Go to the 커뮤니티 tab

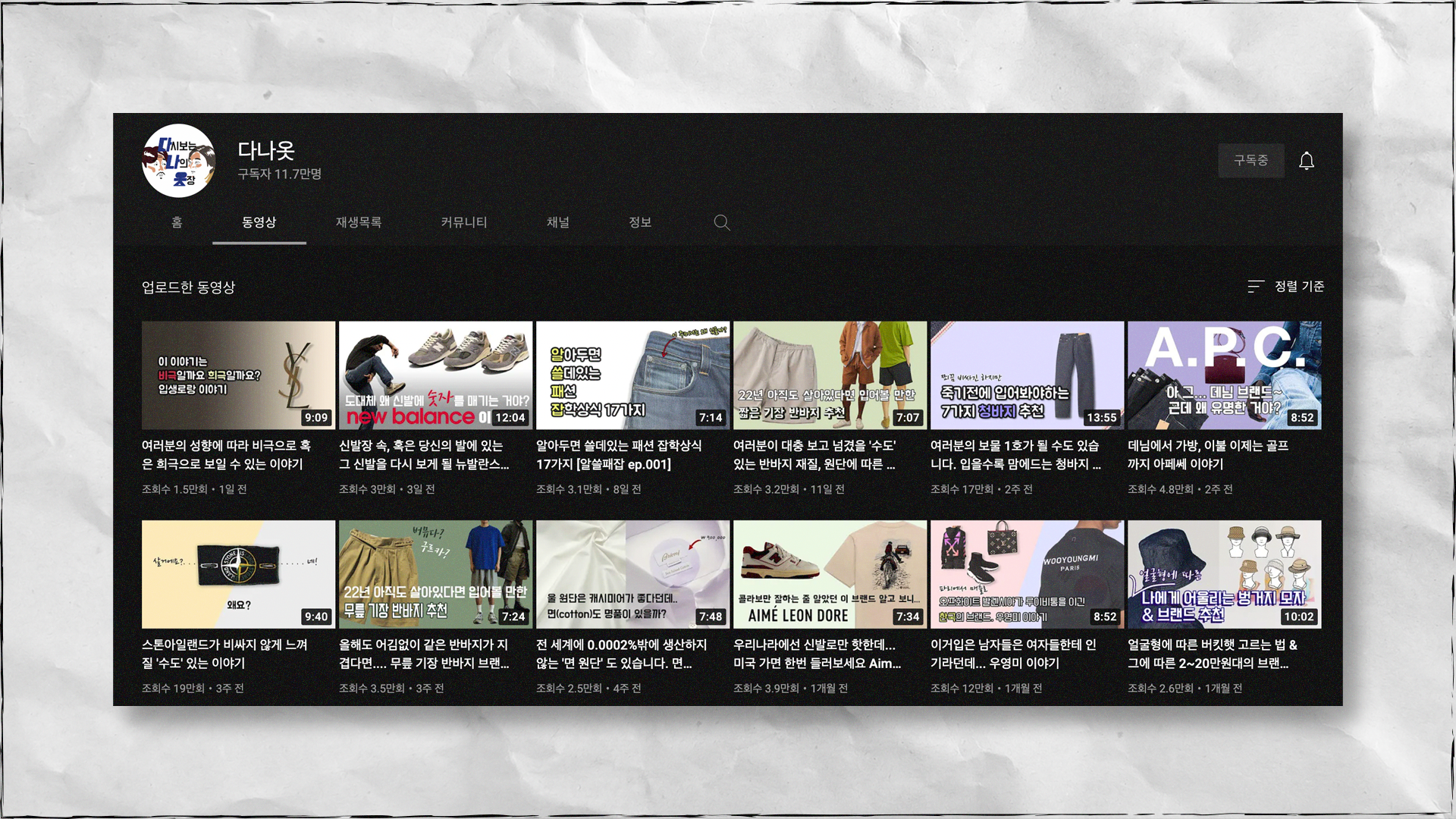click(x=464, y=222)
